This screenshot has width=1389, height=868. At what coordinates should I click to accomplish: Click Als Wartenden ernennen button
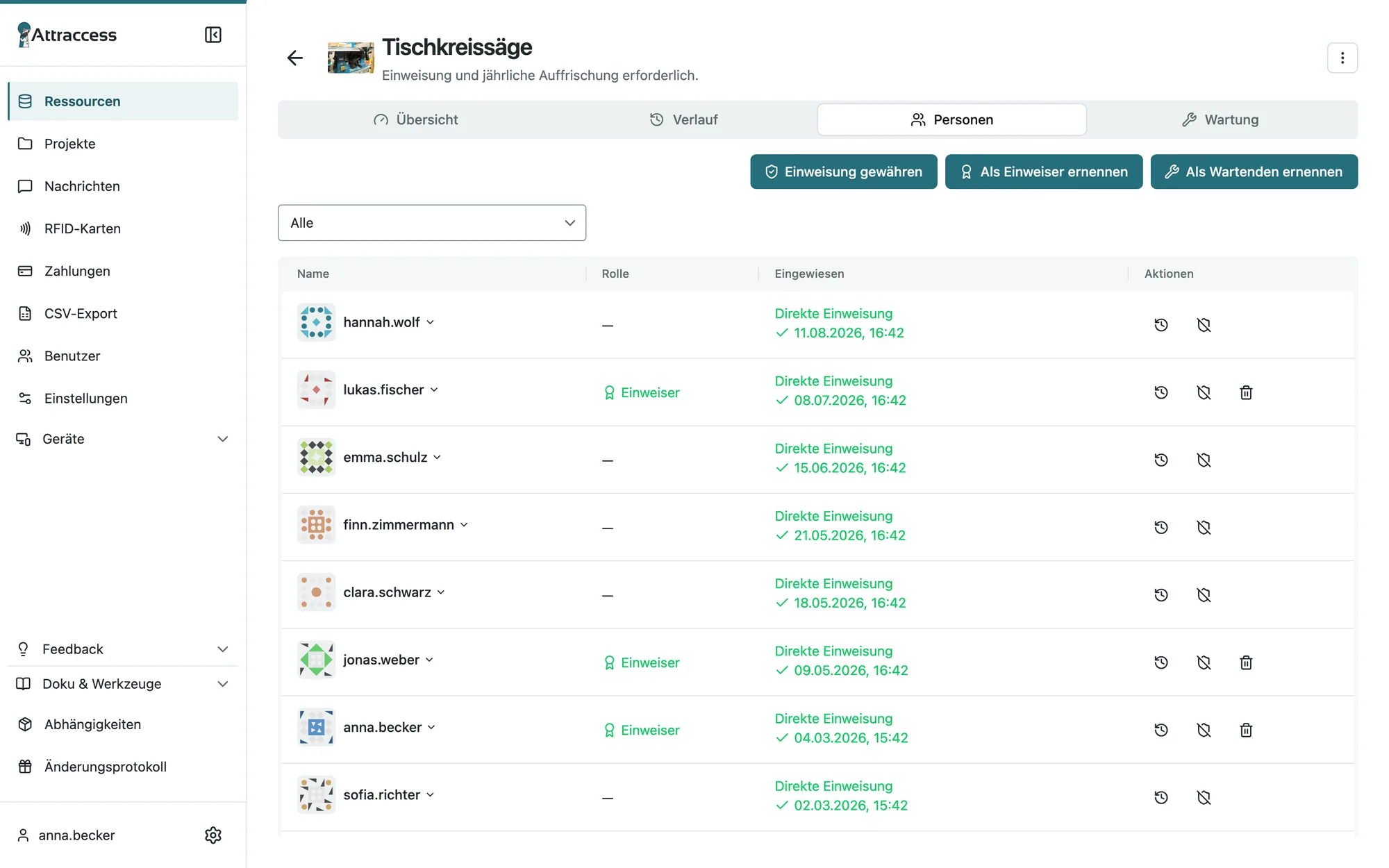tap(1254, 172)
